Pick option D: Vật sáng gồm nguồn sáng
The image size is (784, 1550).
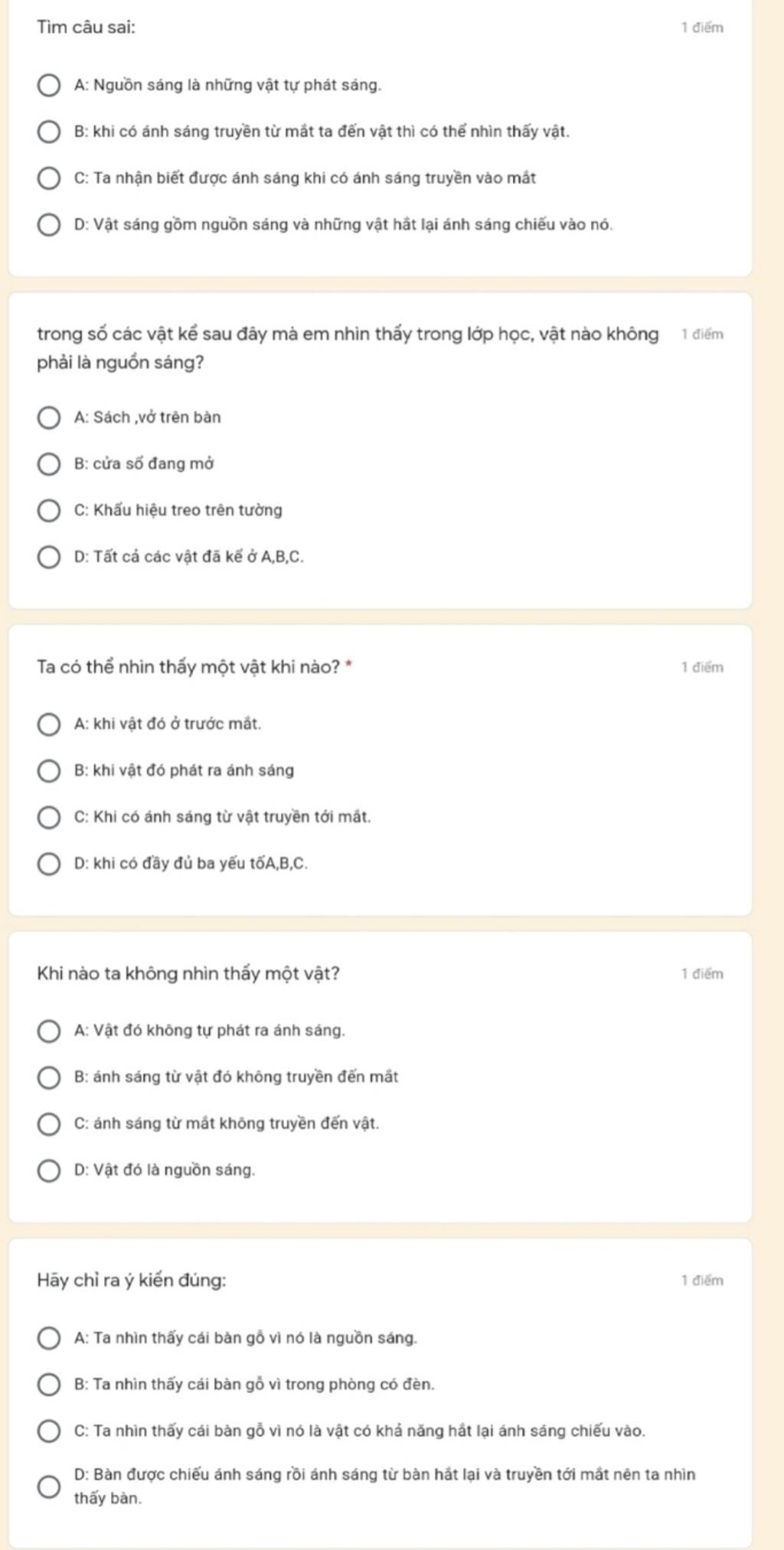point(49,225)
